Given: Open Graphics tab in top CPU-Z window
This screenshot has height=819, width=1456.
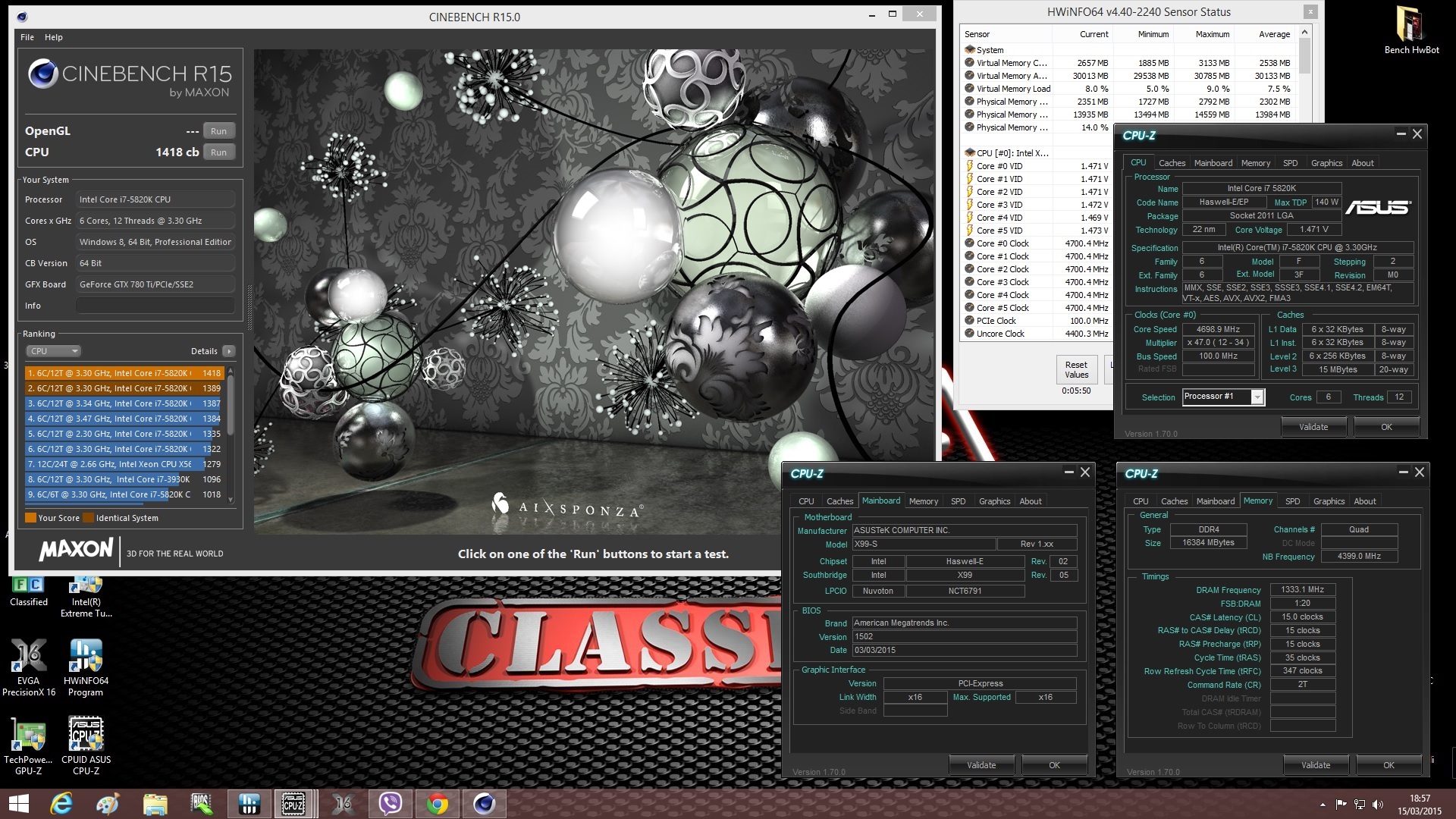Looking at the screenshot, I should point(1326,163).
